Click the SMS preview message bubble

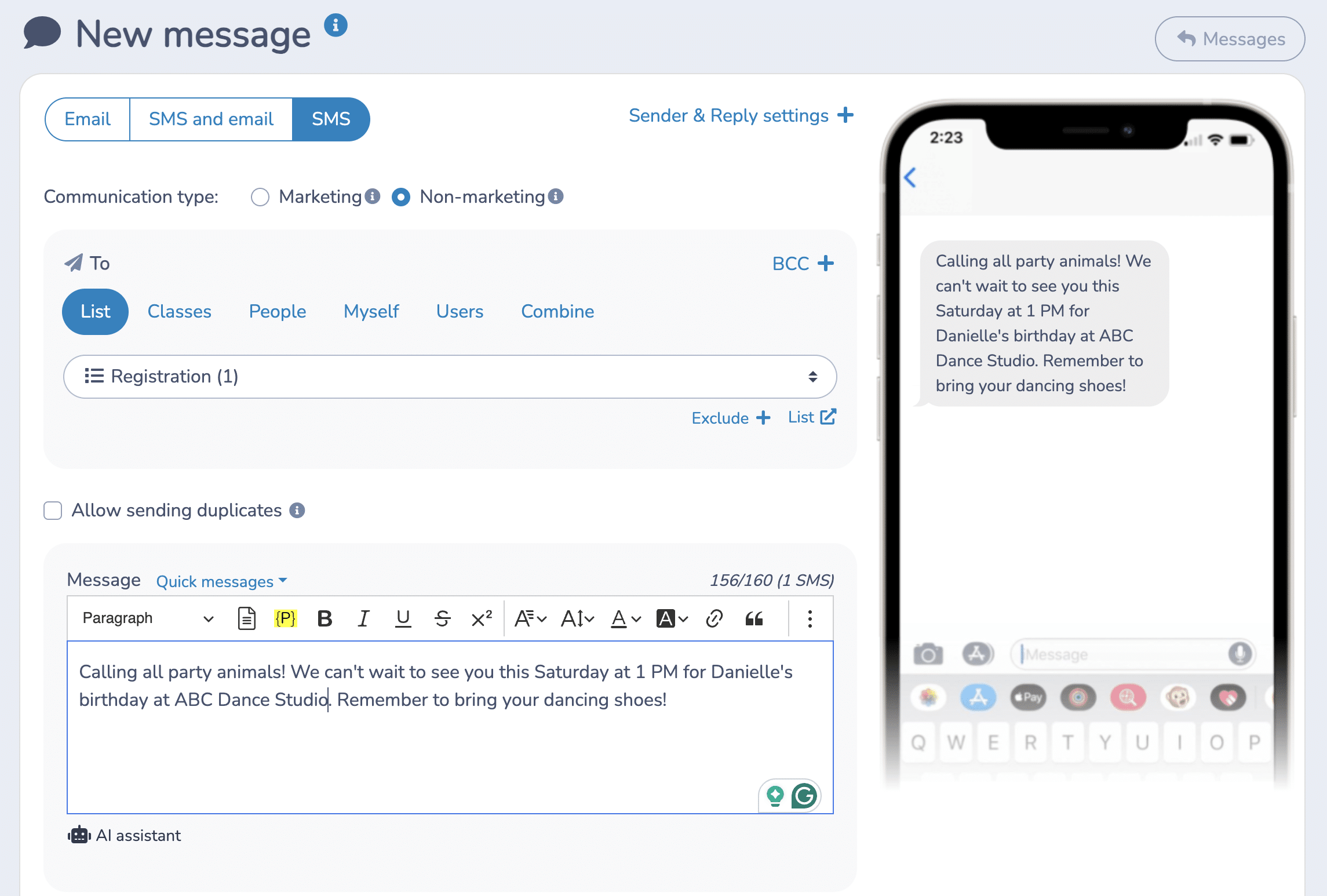tap(1043, 323)
